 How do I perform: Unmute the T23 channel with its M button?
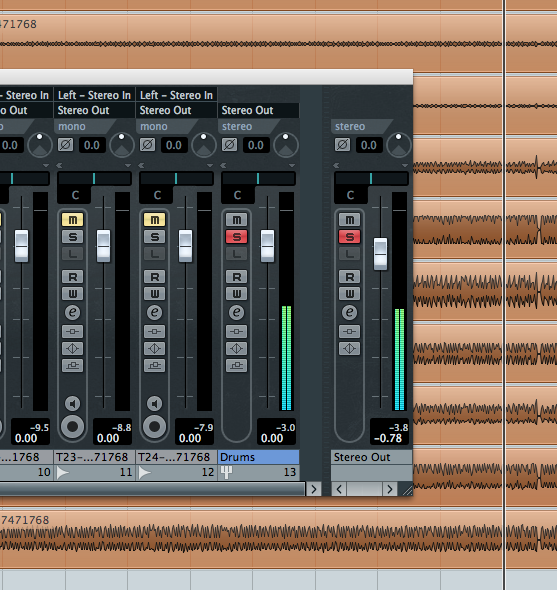click(x=73, y=220)
